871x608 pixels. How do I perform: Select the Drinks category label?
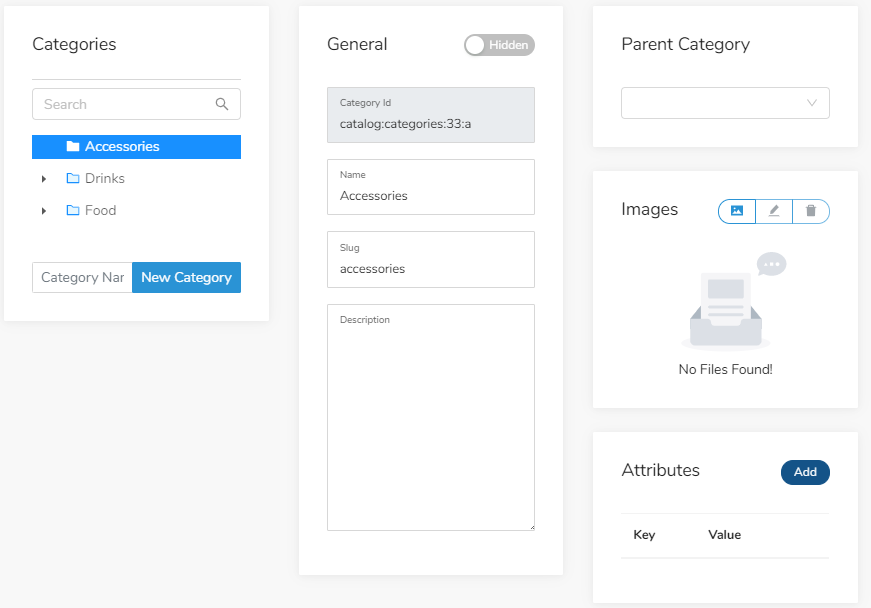click(104, 178)
